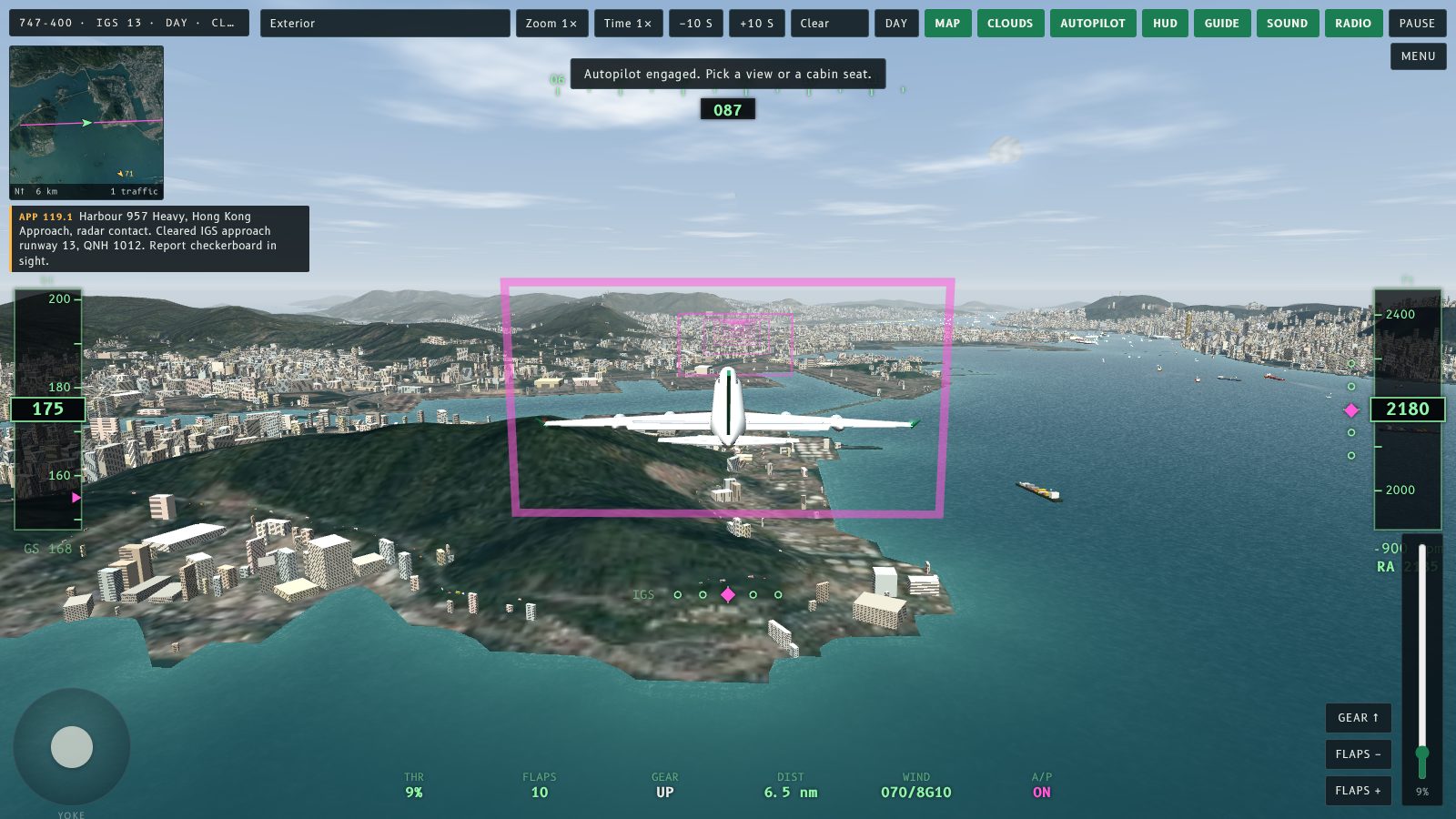Click the yoke joystick knob
This screenshot has height=819, width=1456.
(72, 747)
